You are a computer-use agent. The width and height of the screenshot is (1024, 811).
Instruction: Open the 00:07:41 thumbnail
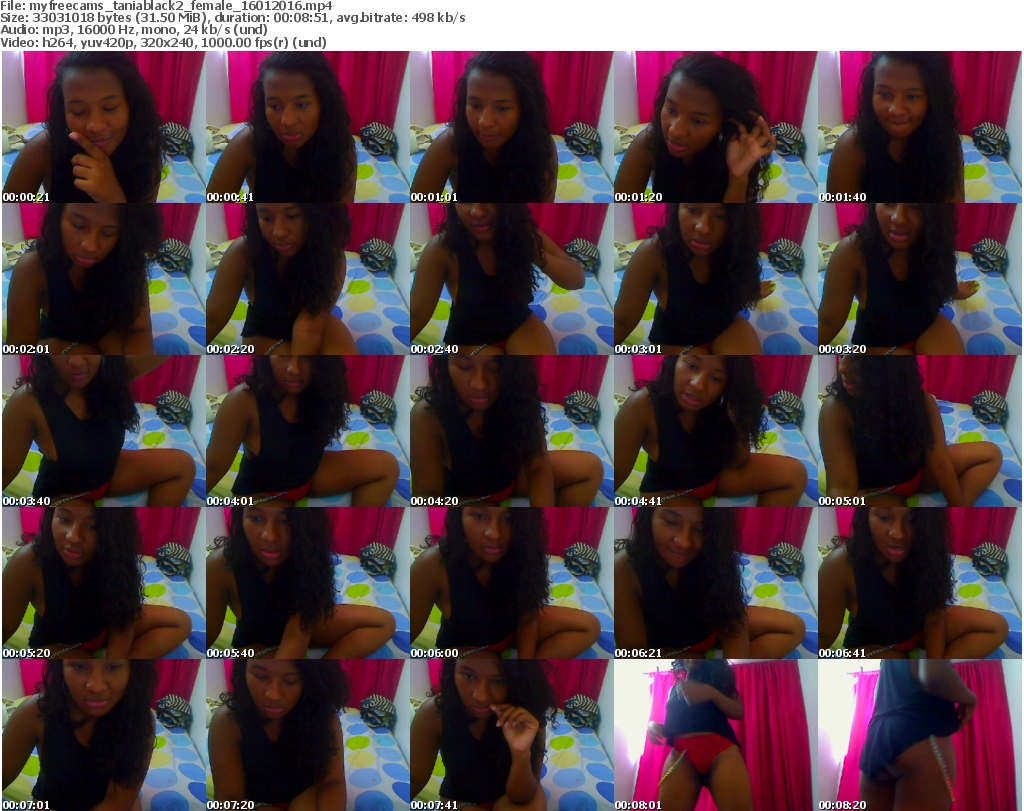[x=511, y=735]
